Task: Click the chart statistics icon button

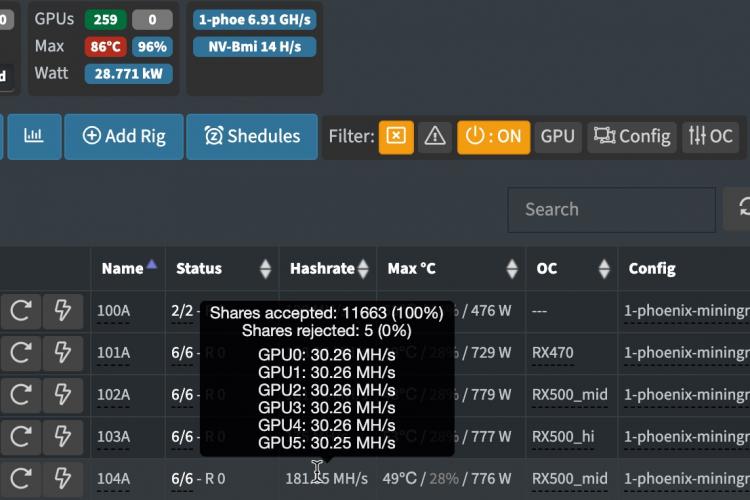Action: pos(34,136)
